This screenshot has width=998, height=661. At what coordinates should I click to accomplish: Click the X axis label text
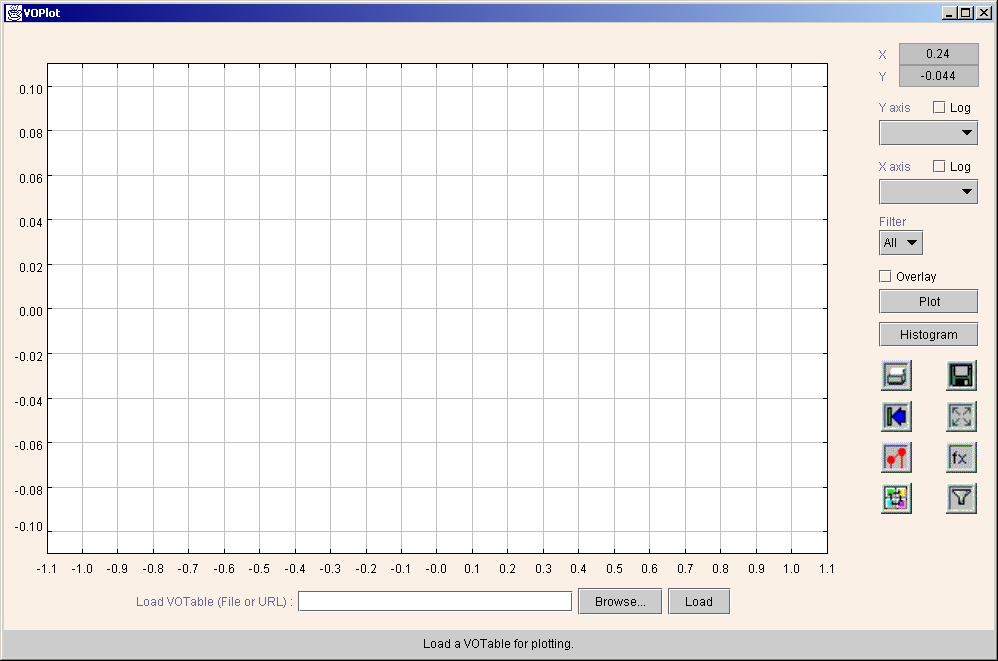(x=894, y=167)
